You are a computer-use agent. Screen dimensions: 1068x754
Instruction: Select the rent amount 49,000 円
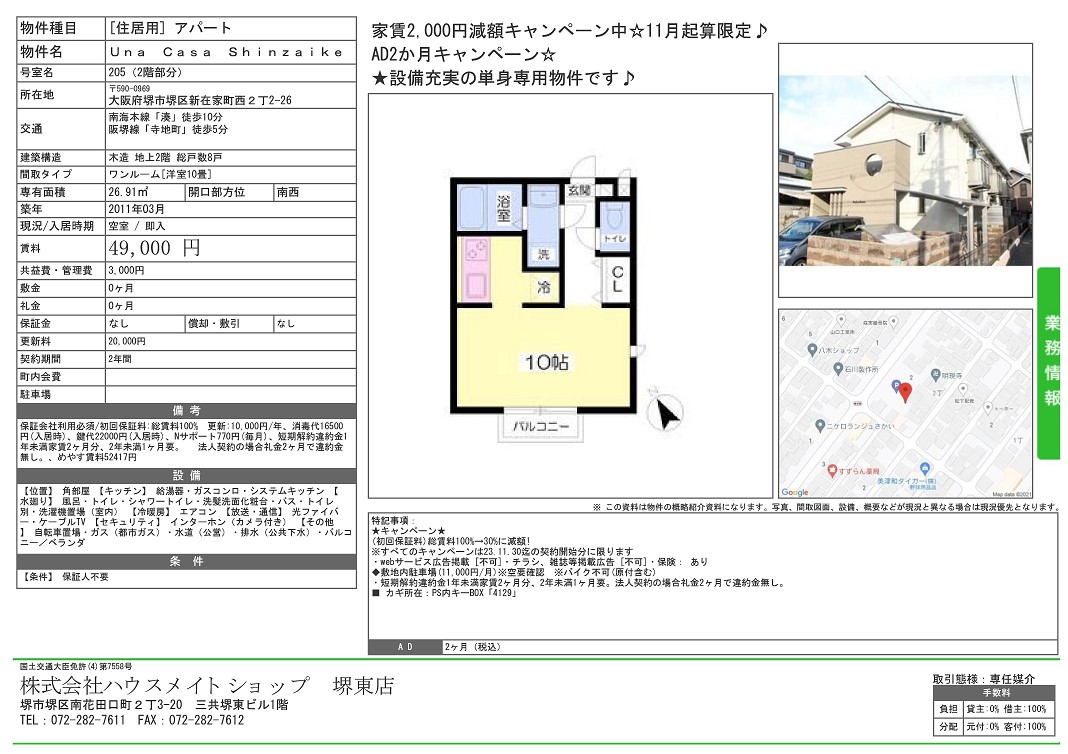tap(155, 248)
